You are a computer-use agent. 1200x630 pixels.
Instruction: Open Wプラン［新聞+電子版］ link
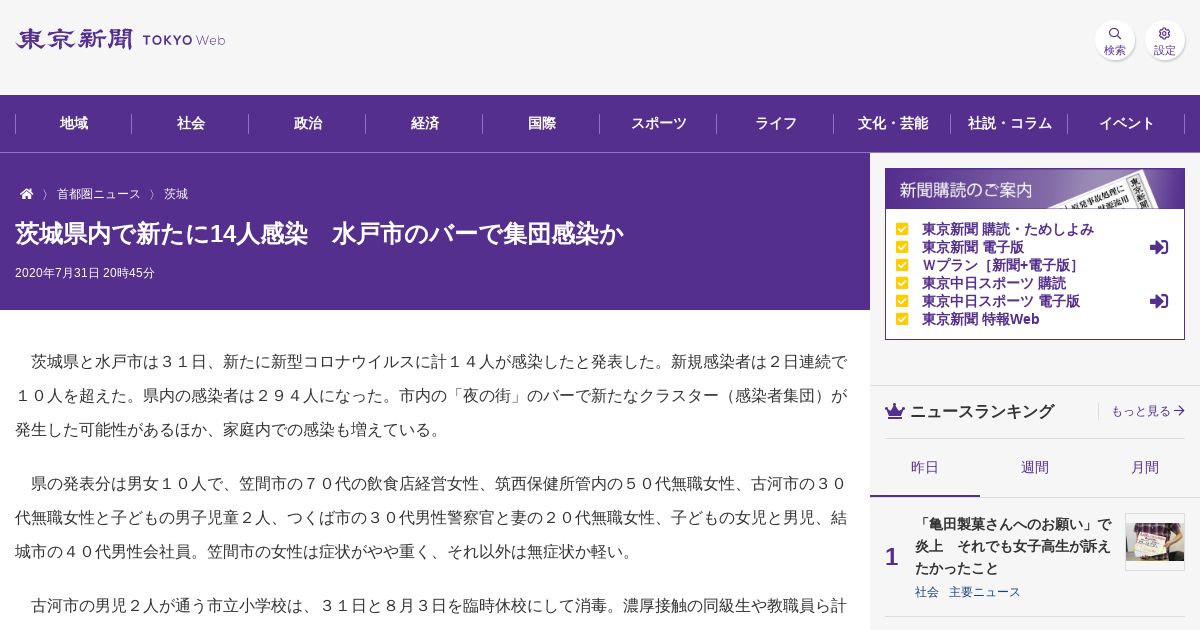click(1001, 265)
